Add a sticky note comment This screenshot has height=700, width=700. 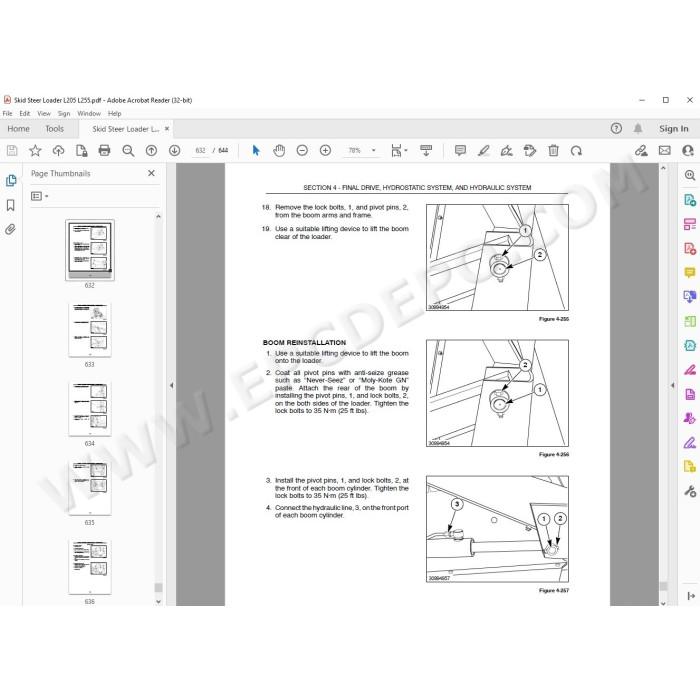[x=460, y=151]
